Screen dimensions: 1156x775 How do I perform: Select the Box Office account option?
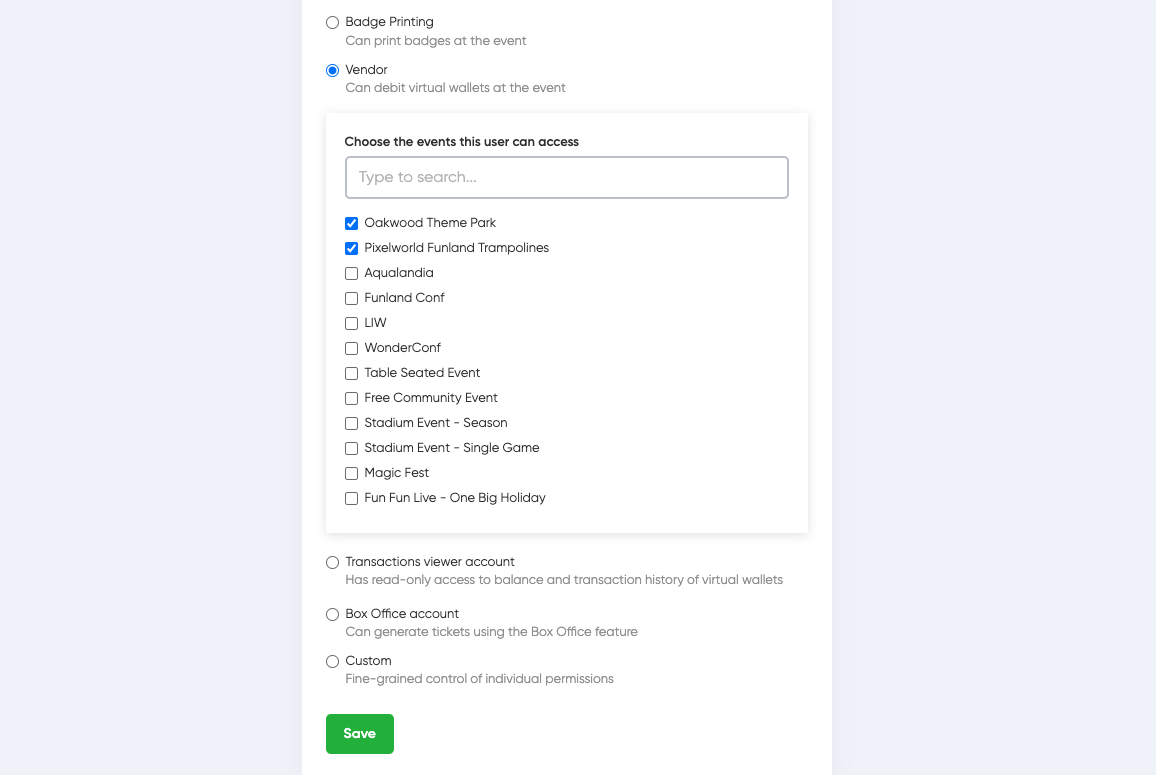(332, 614)
